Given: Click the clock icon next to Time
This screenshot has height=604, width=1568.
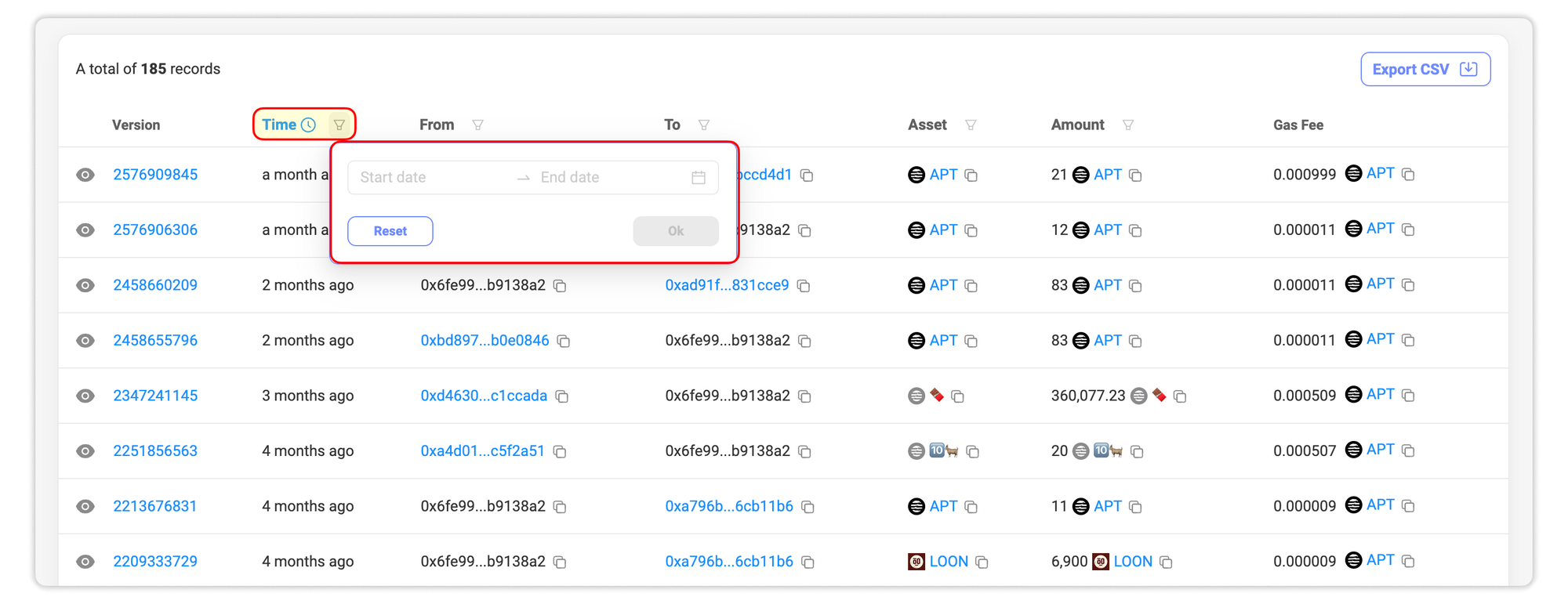Looking at the screenshot, I should coord(309,125).
